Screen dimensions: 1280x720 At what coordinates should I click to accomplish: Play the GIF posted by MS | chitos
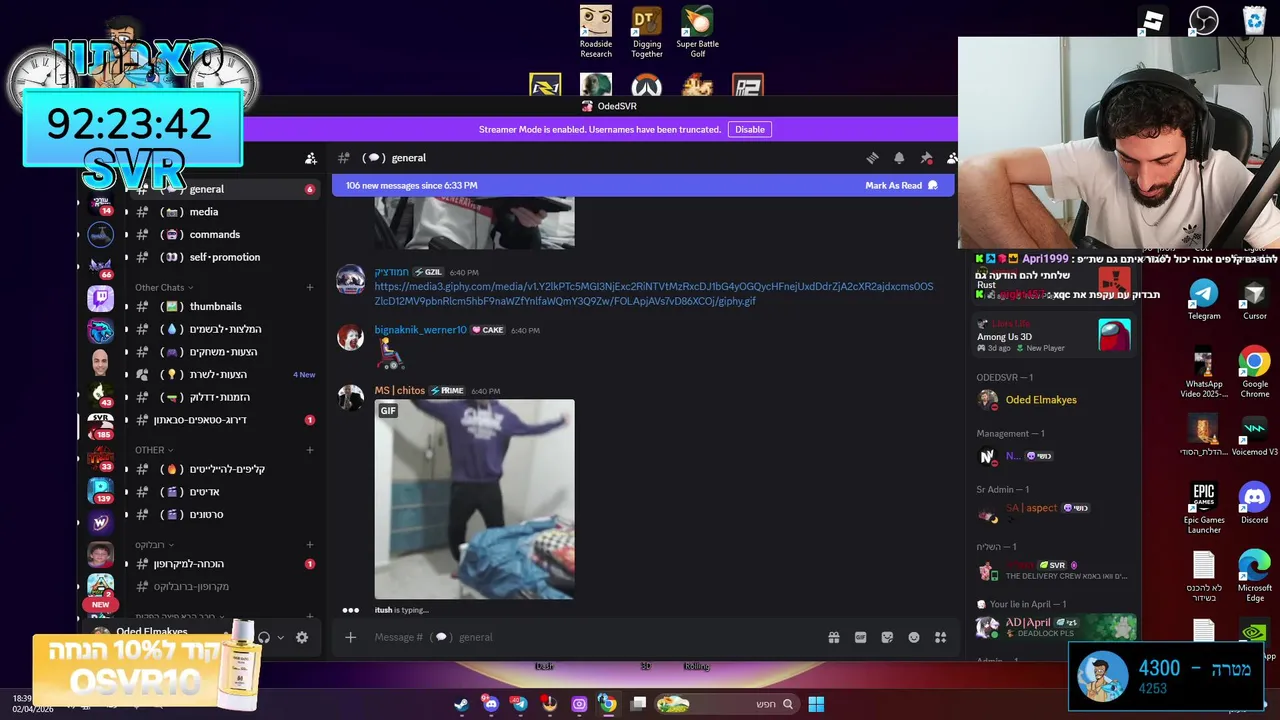(x=474, y=499)
